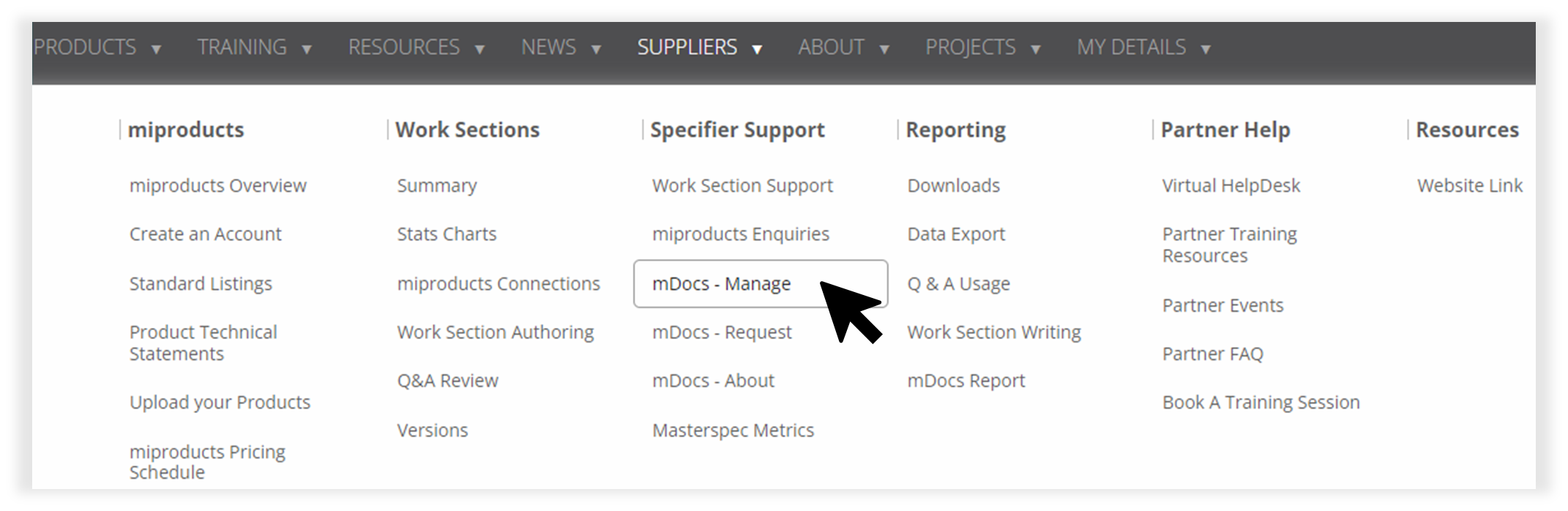Open miproducts Overview
The width and height of the screenshot is (1568, 511).
click(217, 185)
